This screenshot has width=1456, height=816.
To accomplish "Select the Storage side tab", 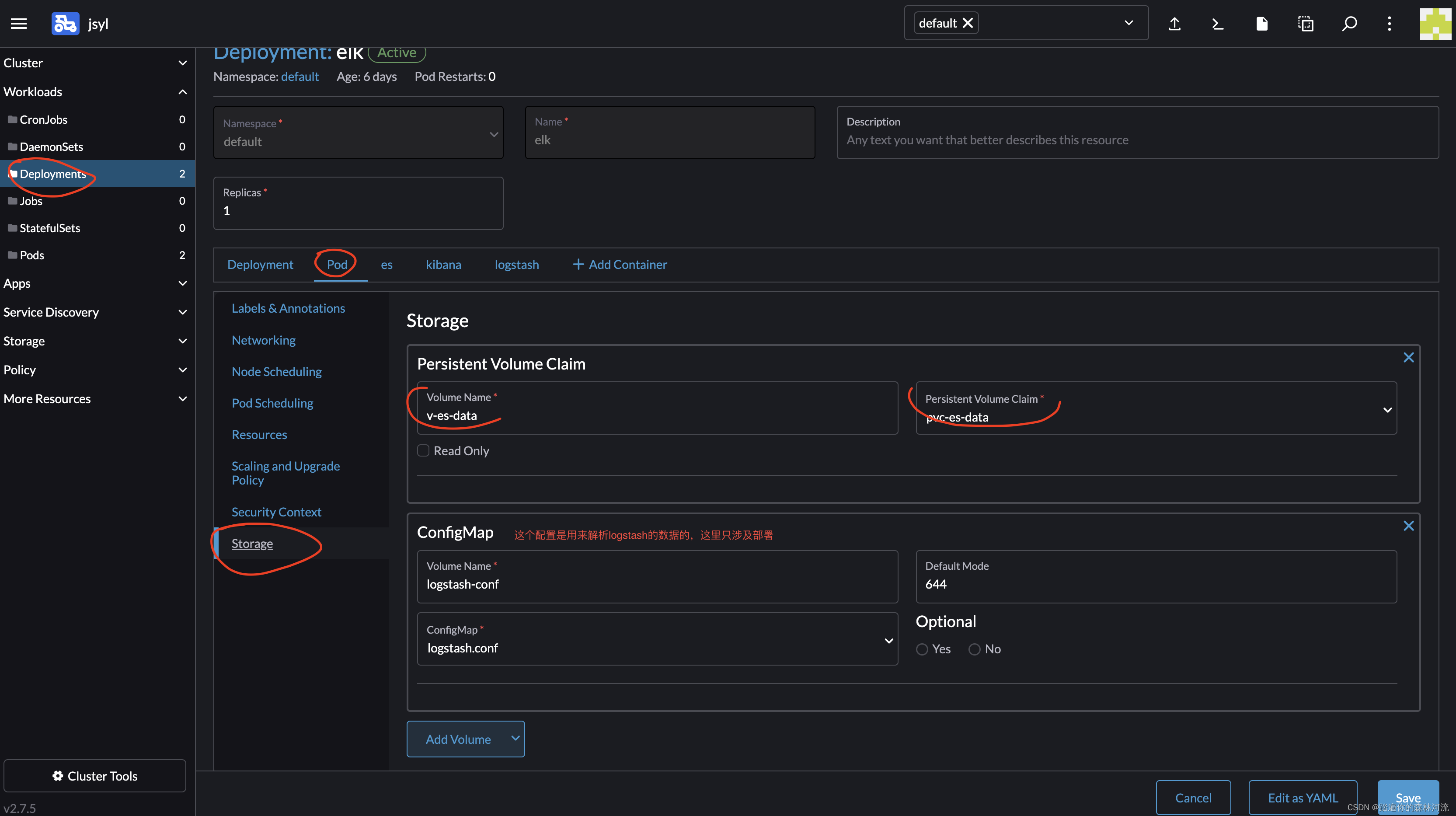I will point(252,544).
